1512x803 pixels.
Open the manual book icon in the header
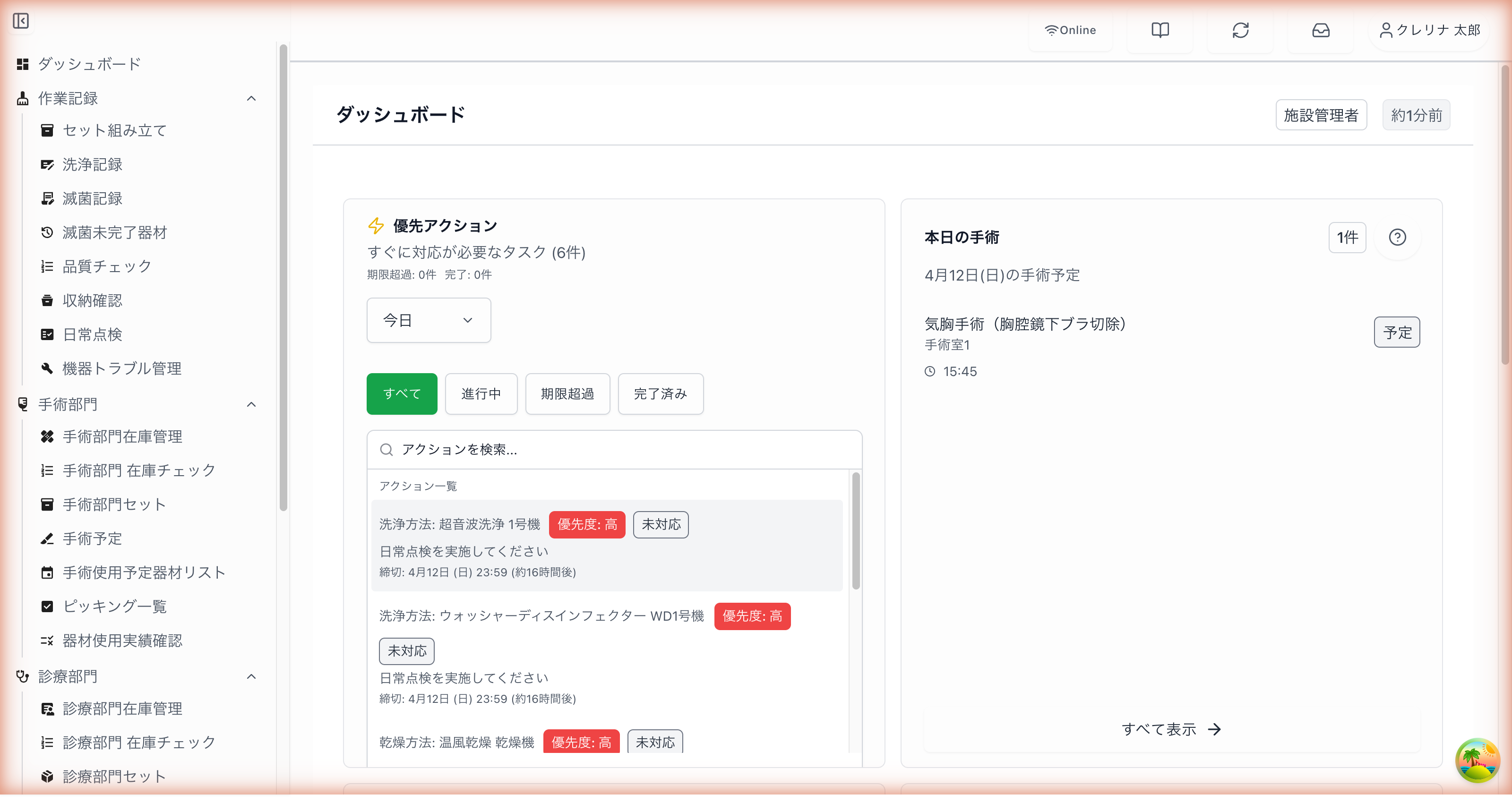(1160, 30)
